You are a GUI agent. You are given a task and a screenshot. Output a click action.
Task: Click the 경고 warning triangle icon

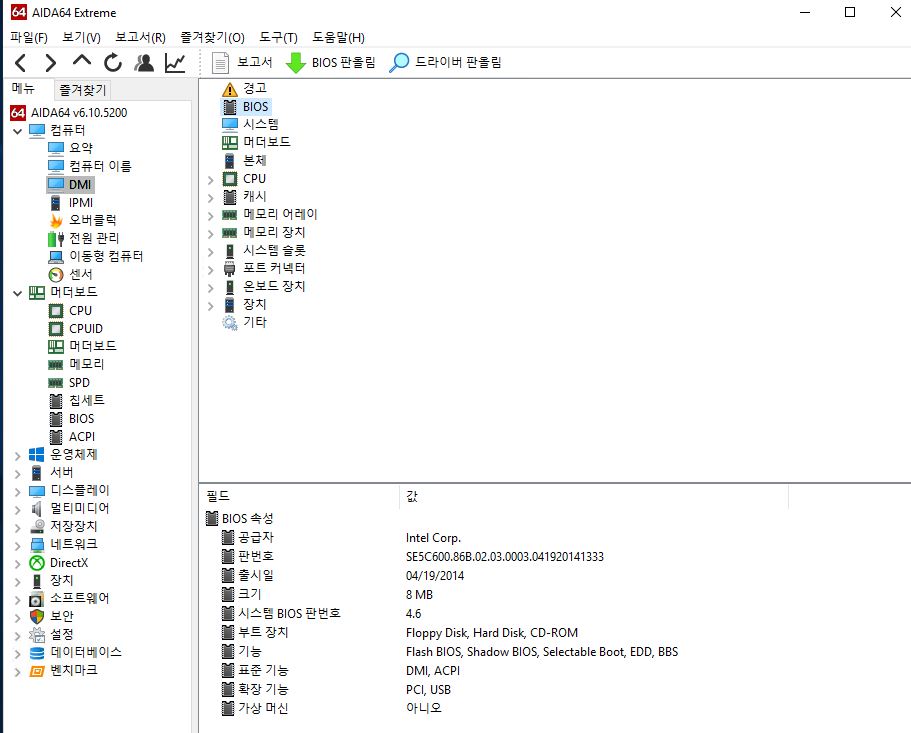[x=230, y=89]
